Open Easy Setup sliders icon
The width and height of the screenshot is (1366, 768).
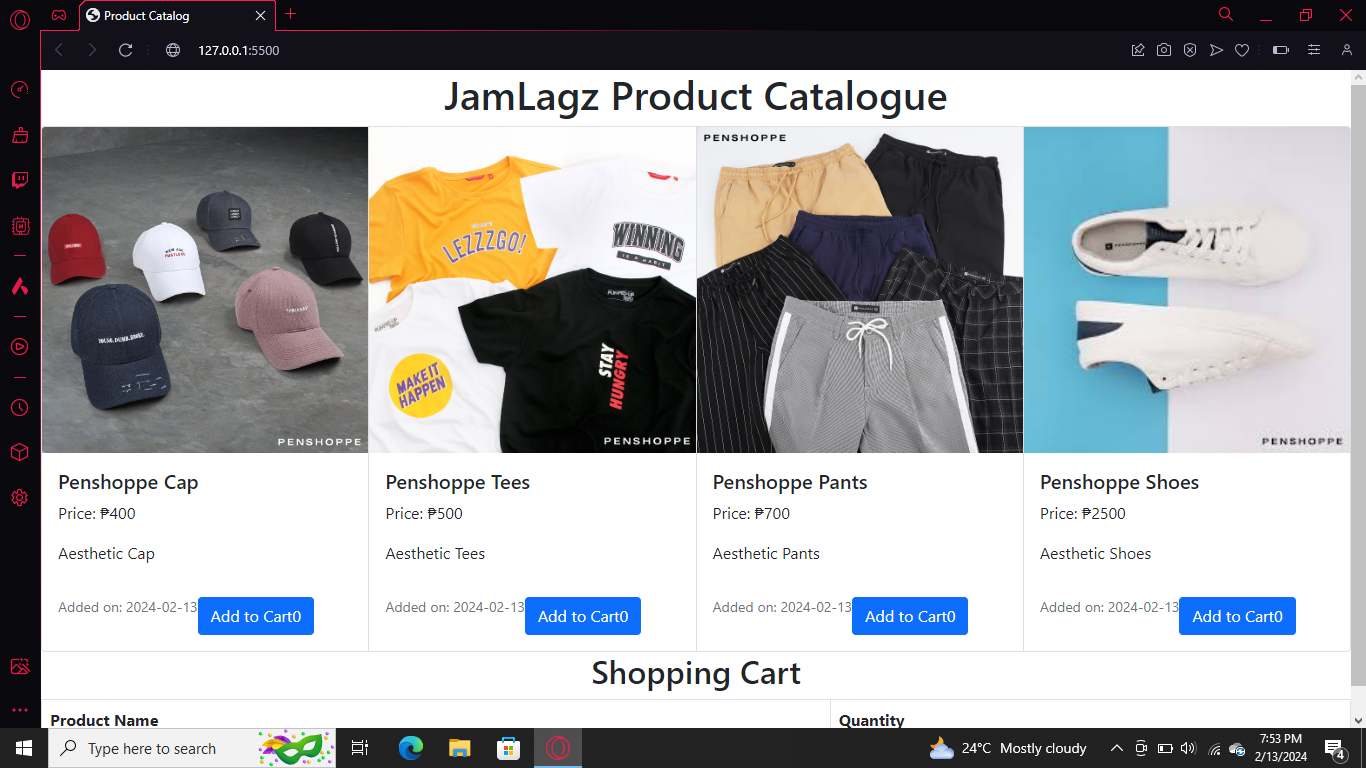pos(1314,50)
